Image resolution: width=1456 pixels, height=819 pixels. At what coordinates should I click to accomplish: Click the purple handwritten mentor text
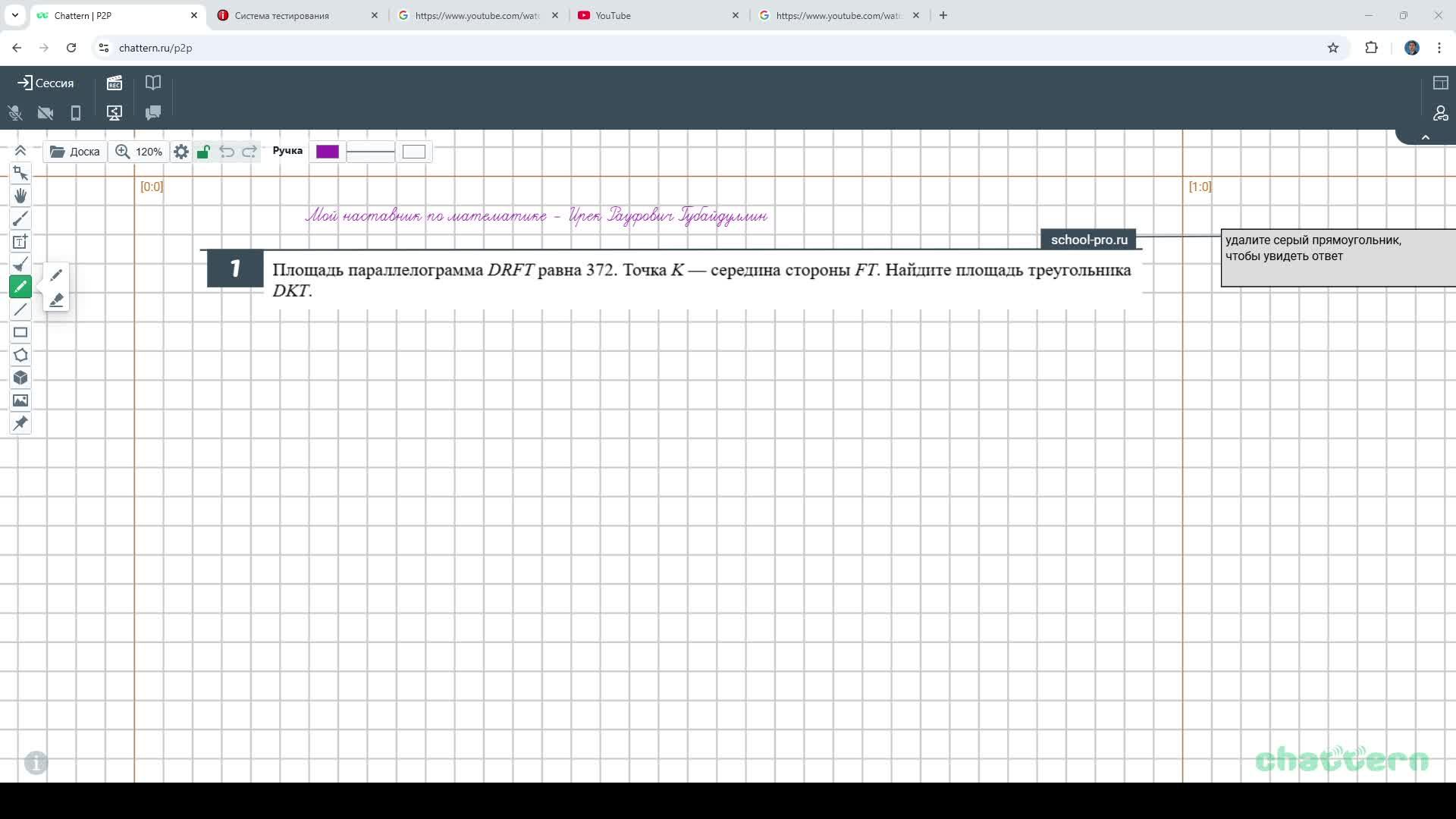536,215
